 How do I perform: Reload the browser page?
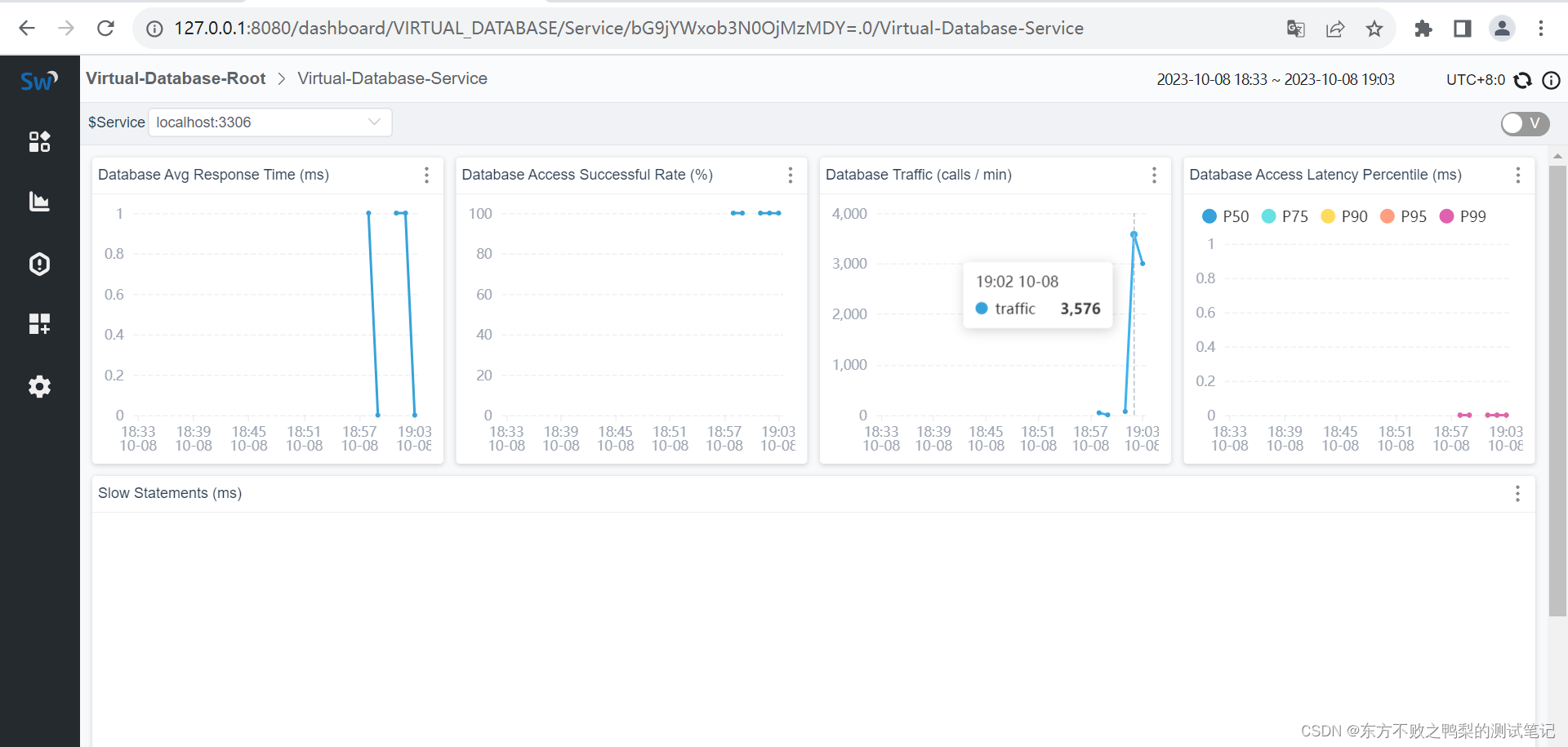[105, 29]
